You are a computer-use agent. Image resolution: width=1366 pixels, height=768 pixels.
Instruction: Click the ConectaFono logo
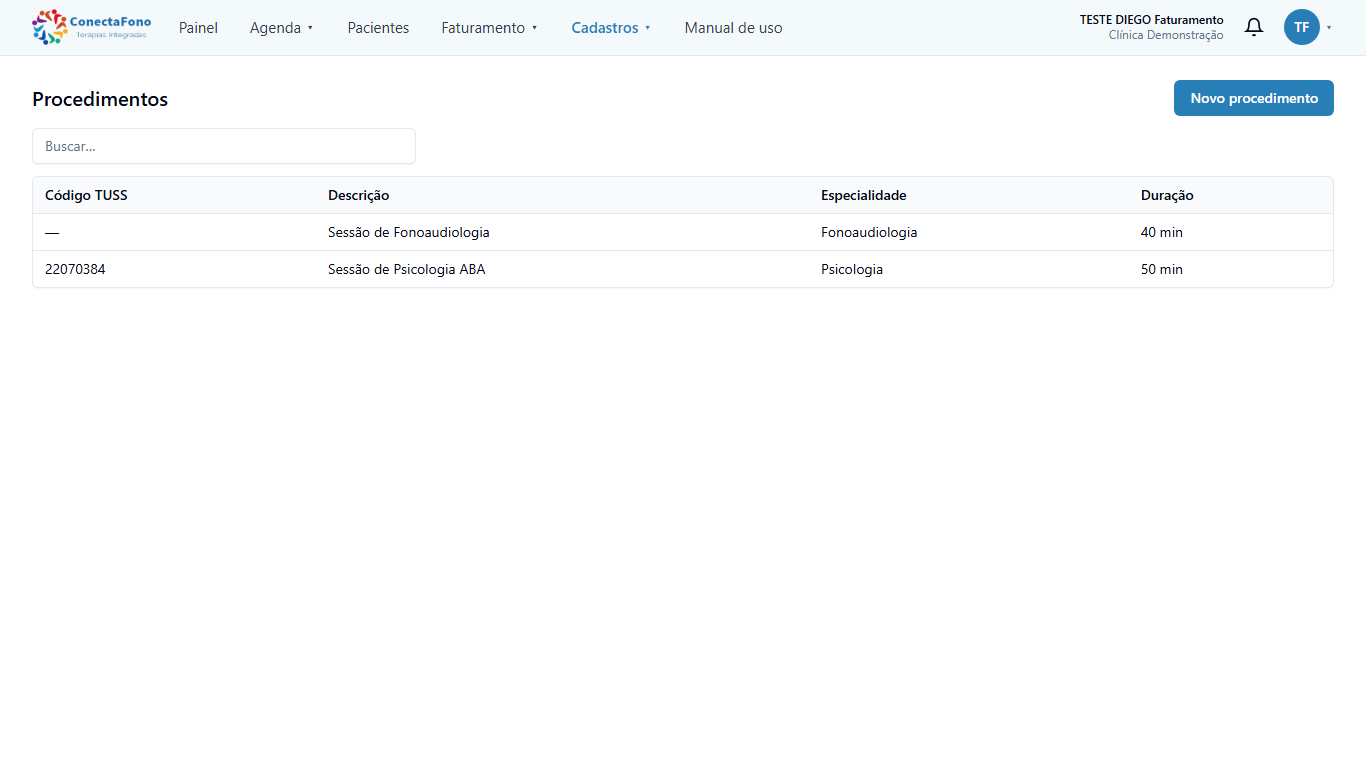(x=91, y=27)
